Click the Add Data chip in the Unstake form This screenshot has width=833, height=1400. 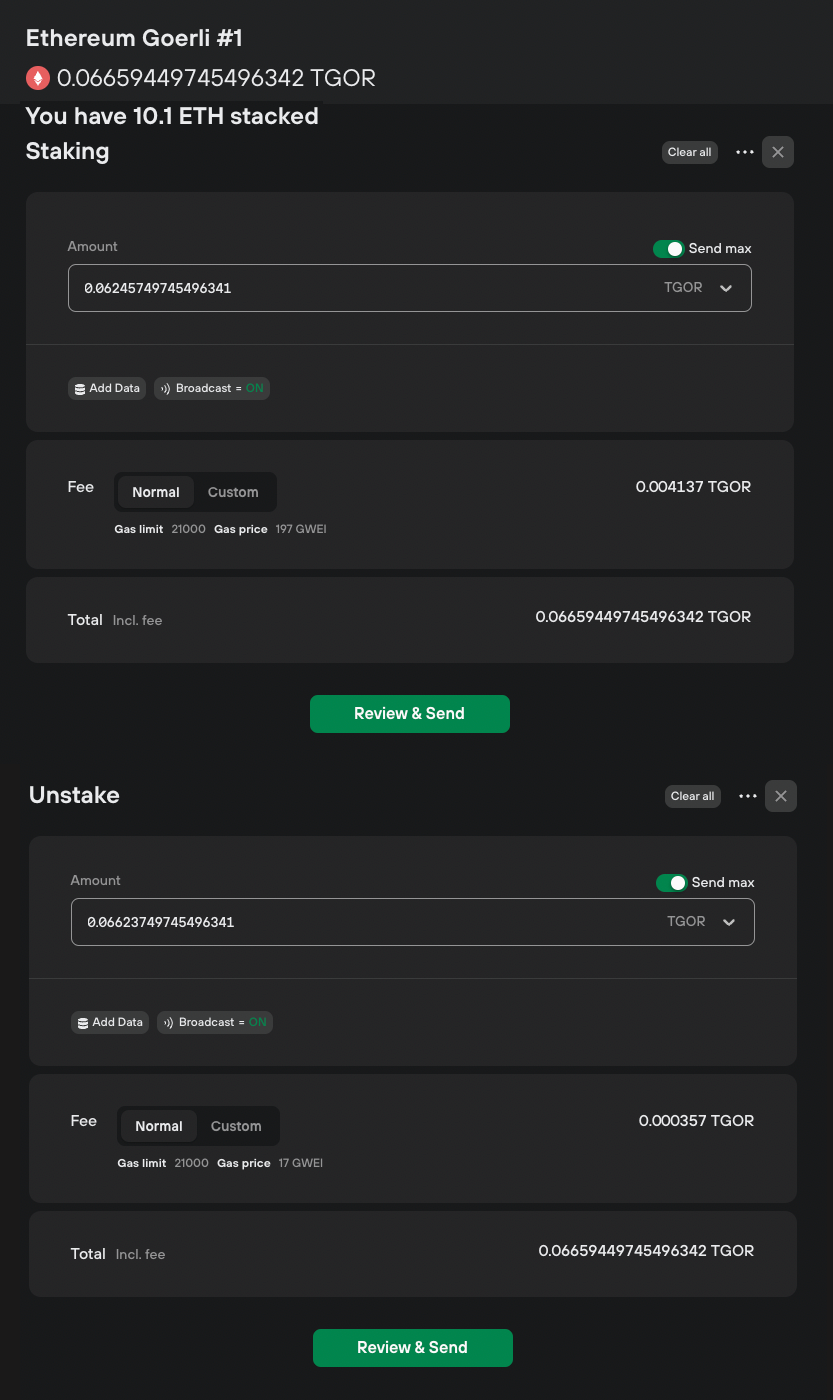(x=109, y=1022)
